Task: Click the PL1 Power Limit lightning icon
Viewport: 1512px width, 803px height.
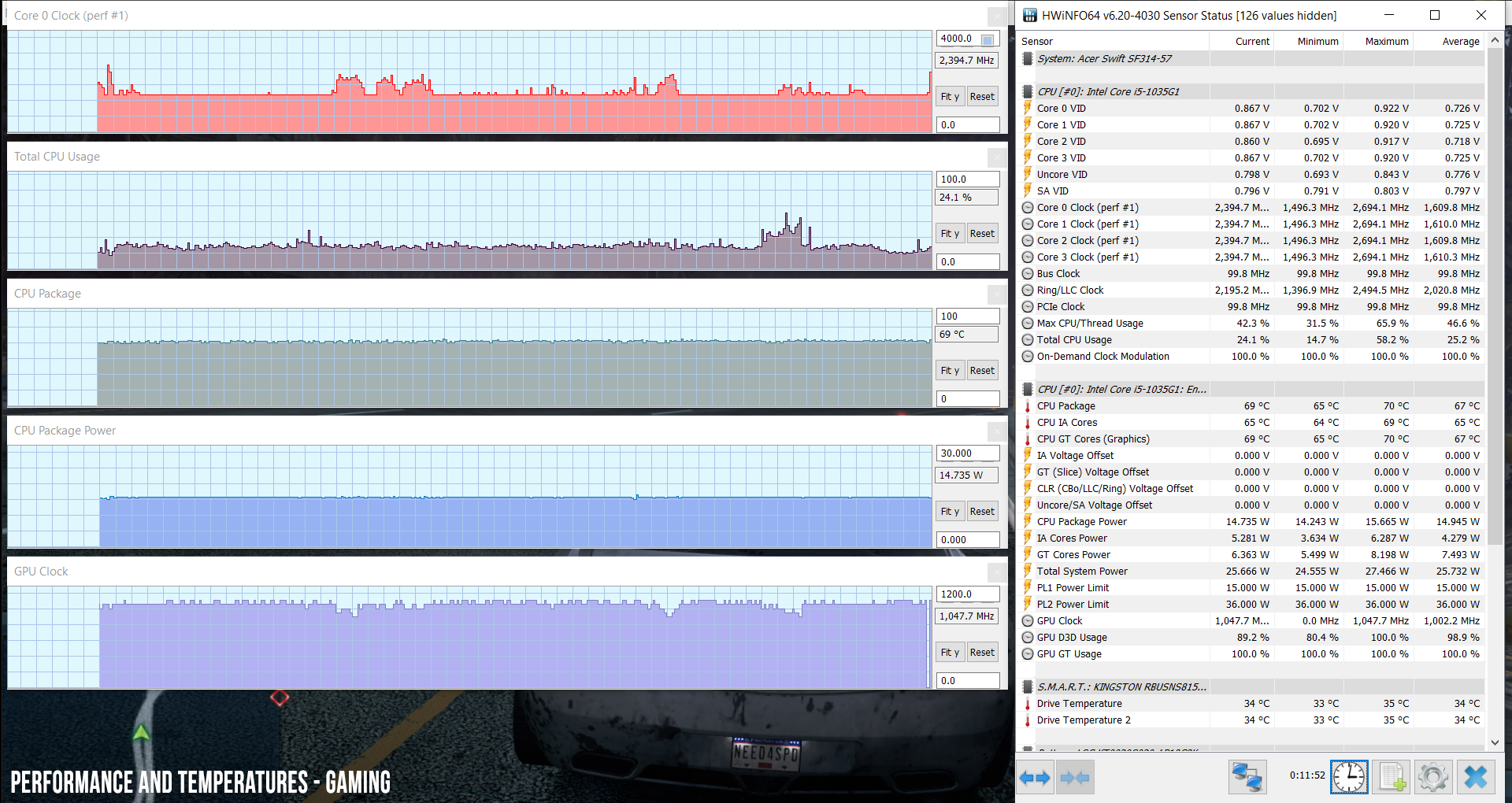Action: pyautogui.click(x=1028, y=587)
